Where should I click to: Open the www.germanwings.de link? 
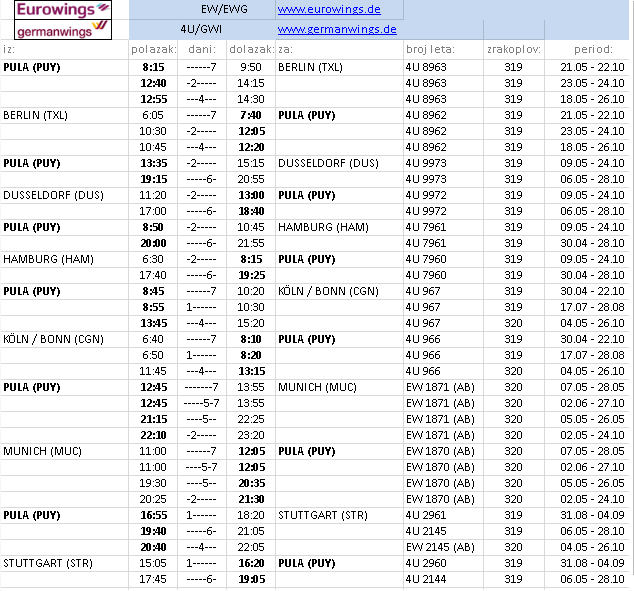[x=337, y=30]
